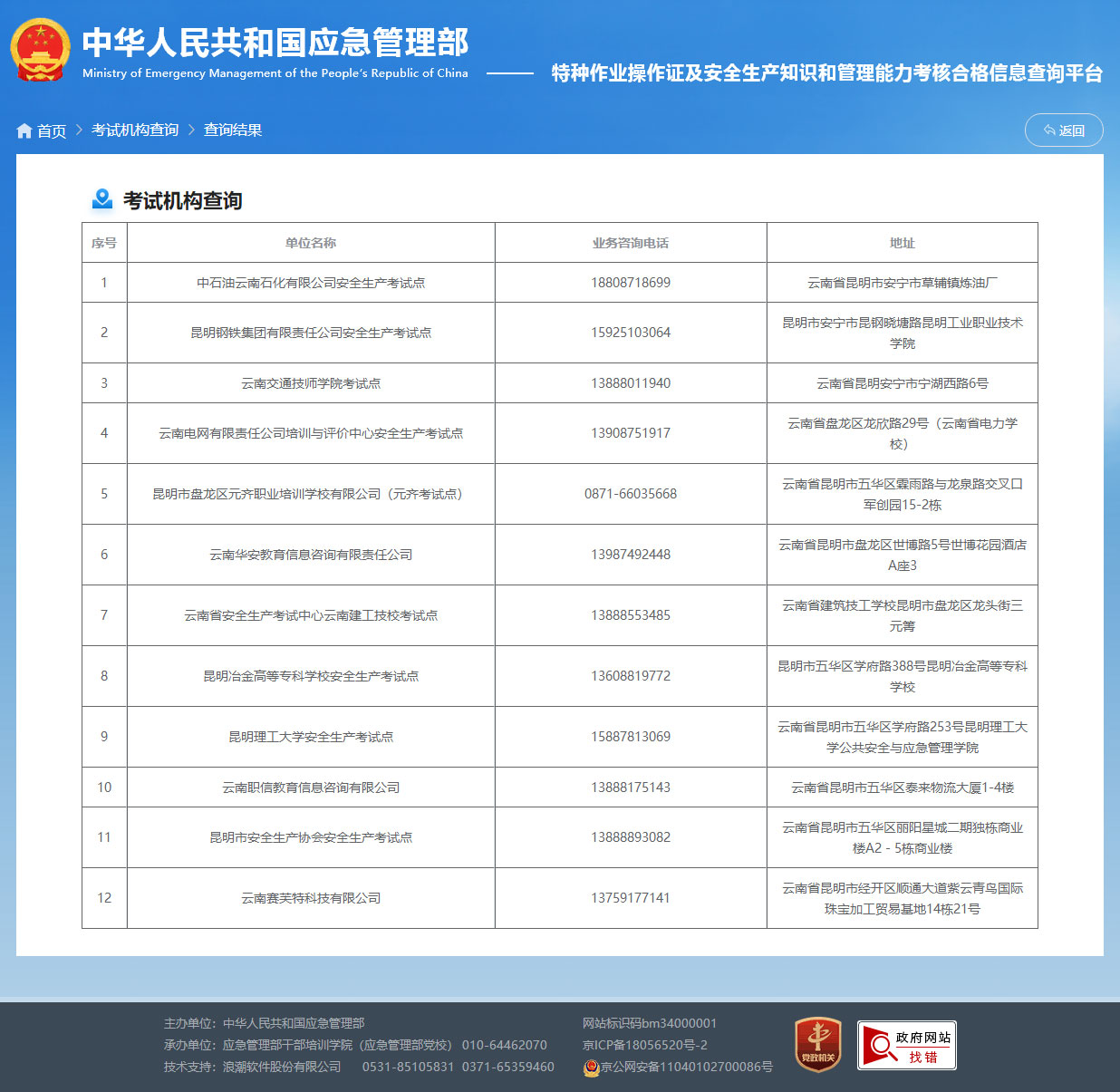Image resolution: width=1120 pixels, height=1092 pixels.
Task: Select 中石油云南石化有限公司安全生产考试点 cell
Action: pos(311,283)
